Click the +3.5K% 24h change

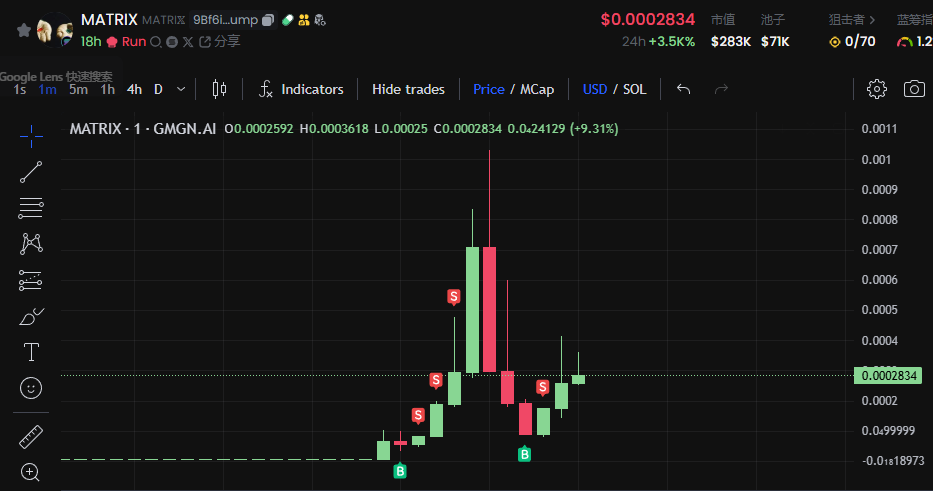672,42
